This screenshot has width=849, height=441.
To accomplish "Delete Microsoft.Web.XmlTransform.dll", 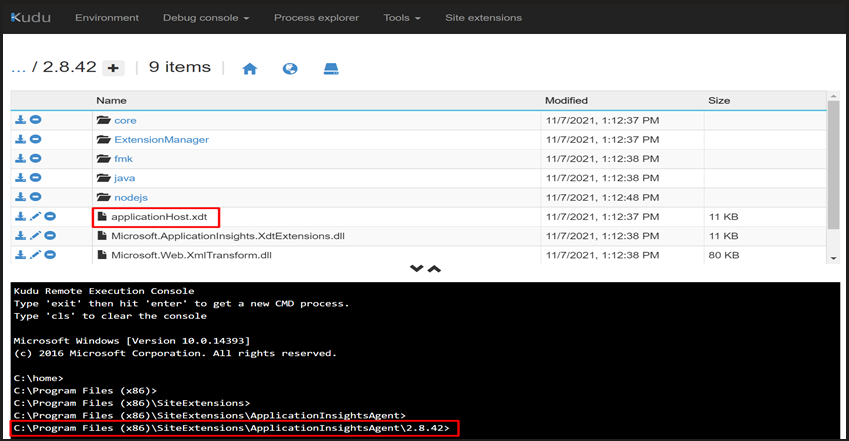I will point(50,255).
